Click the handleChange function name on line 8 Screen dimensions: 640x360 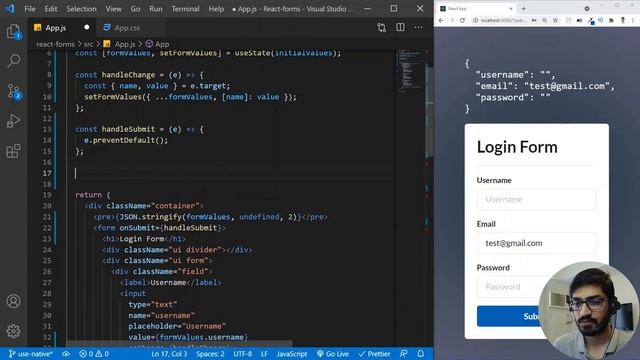coord(128,75)
